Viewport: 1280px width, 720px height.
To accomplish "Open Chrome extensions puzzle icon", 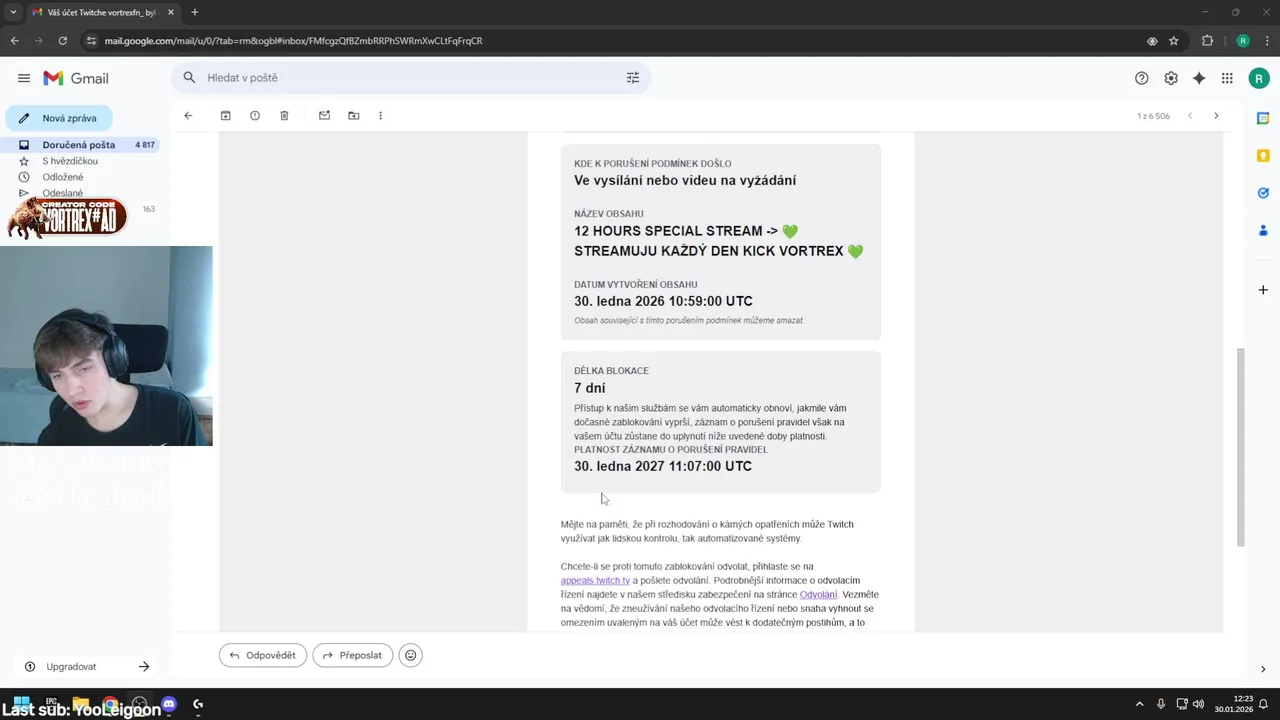I will pyautogui.click(x=1207, y=41).
